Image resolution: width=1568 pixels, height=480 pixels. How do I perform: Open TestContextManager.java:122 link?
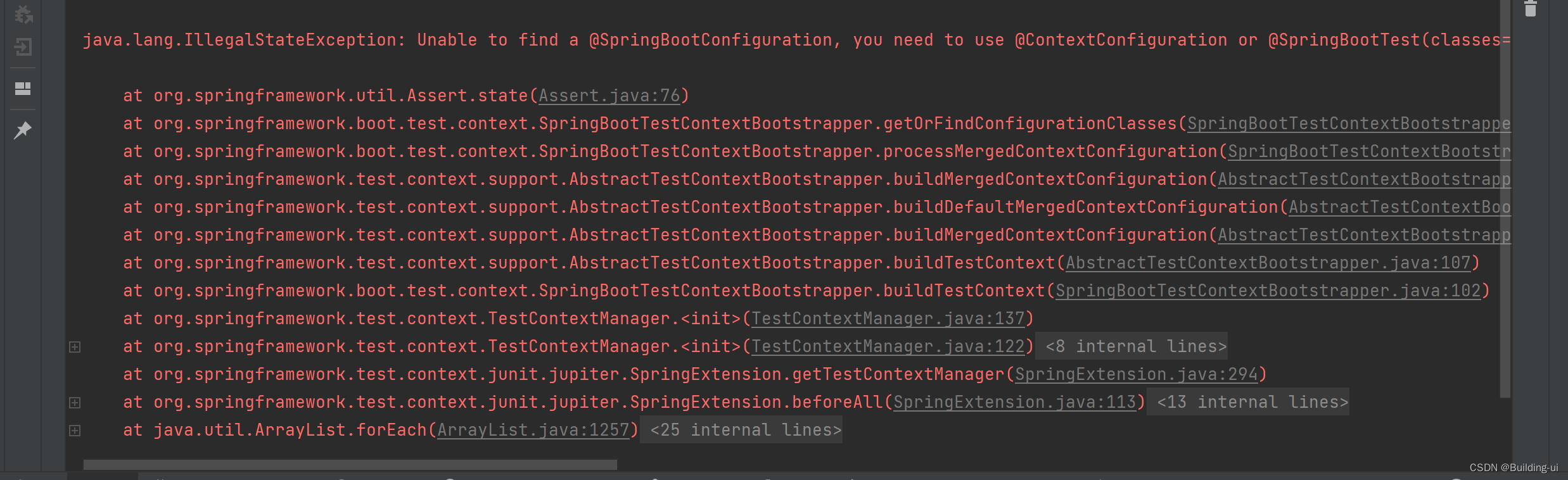click(x=888, y=346)
